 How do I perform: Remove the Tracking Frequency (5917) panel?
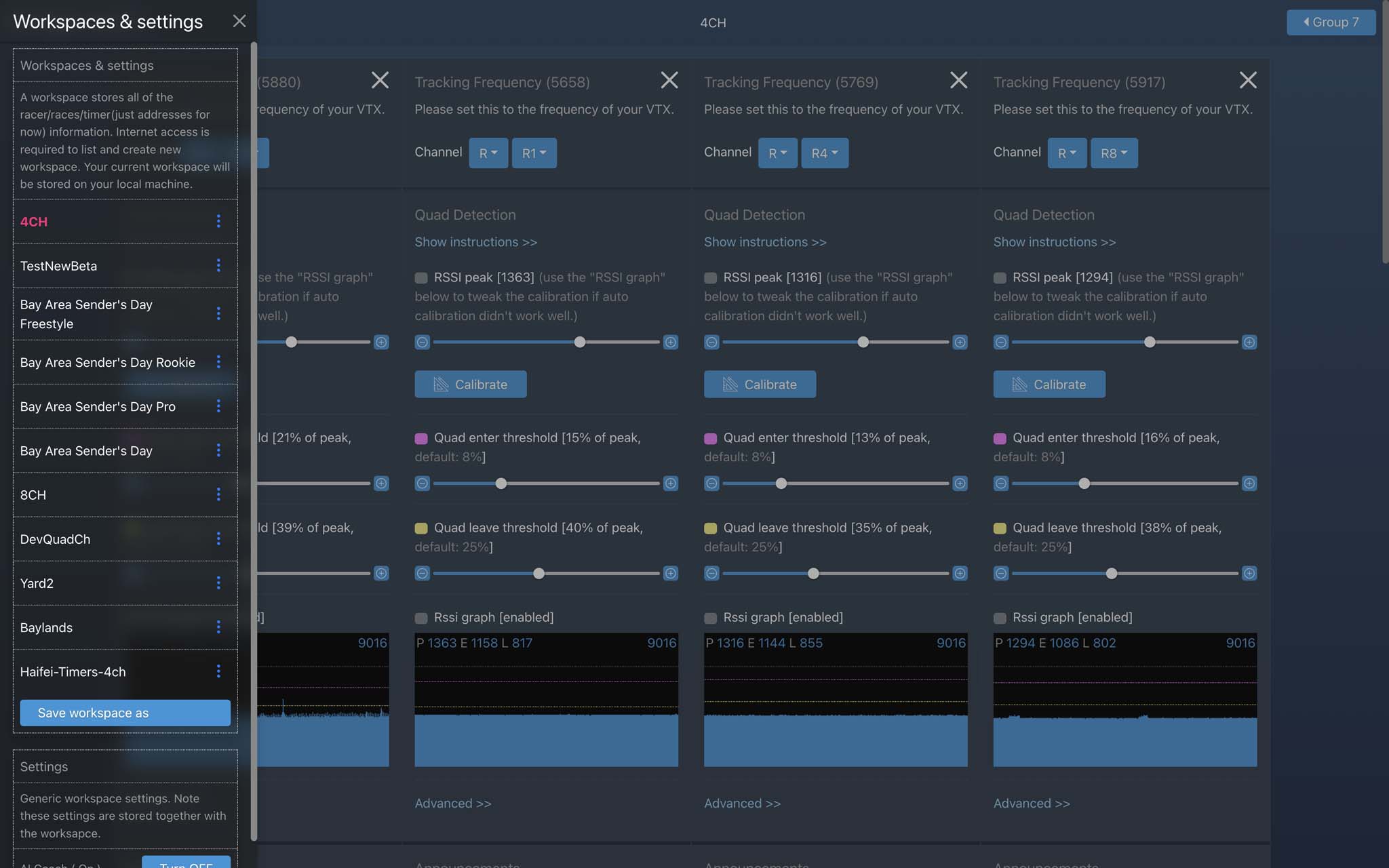(1247, 81)
